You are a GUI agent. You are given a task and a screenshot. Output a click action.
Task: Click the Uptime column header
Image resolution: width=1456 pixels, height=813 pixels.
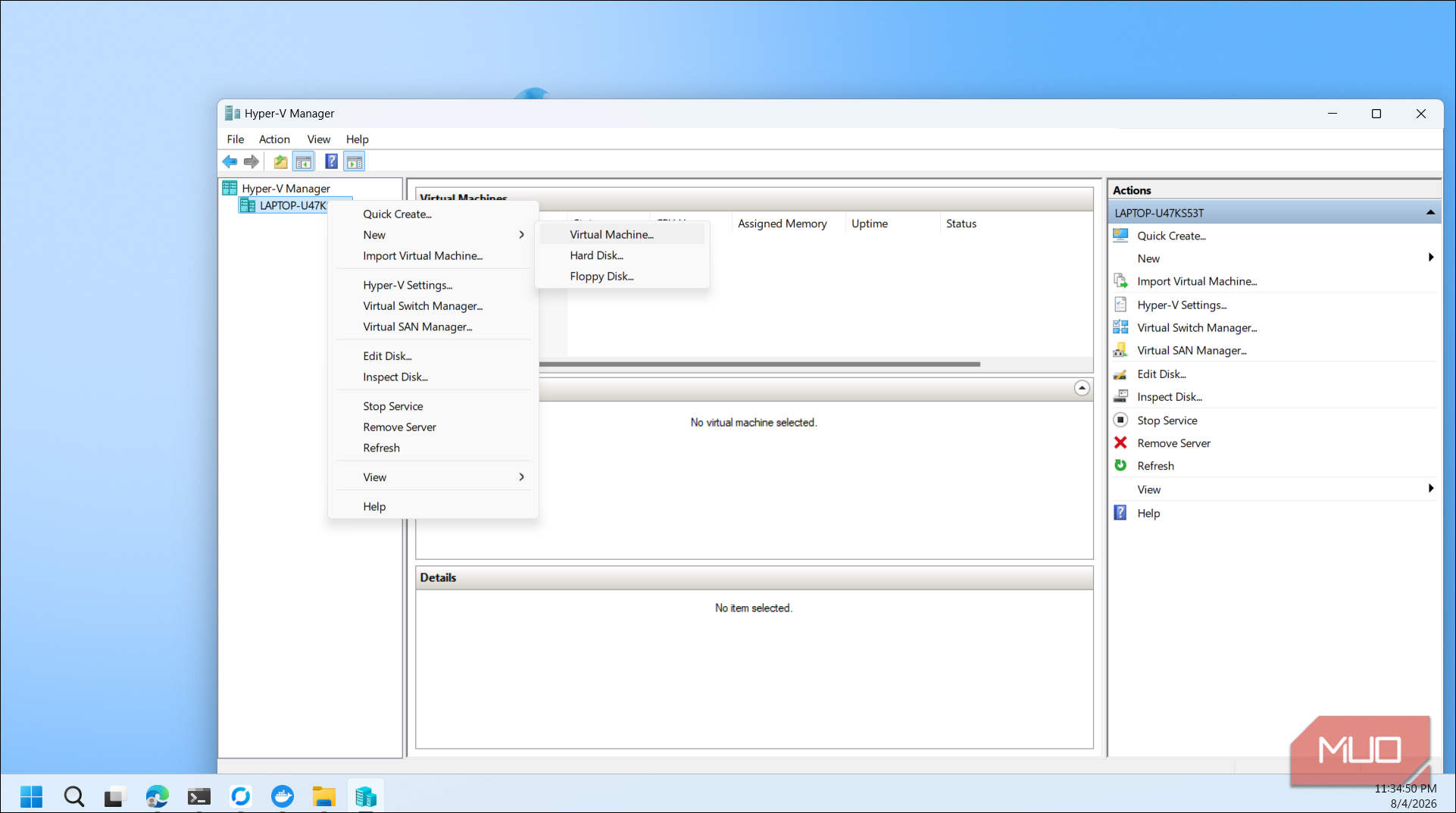(892, 224)
